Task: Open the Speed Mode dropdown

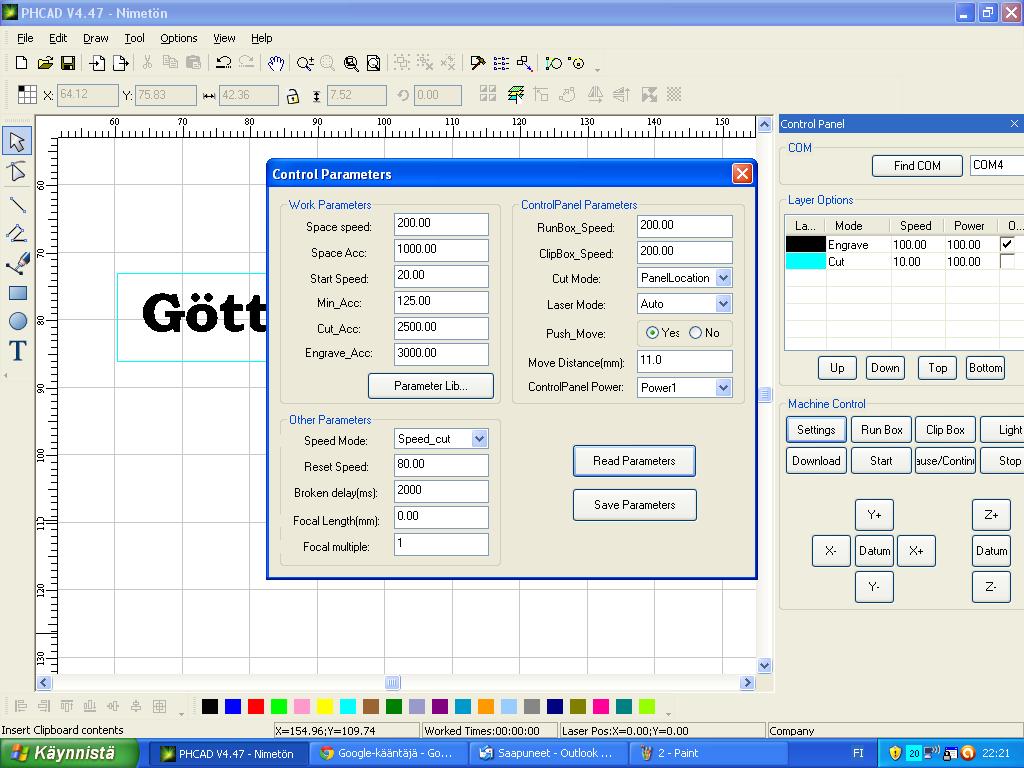Action: tap(479, 439)
